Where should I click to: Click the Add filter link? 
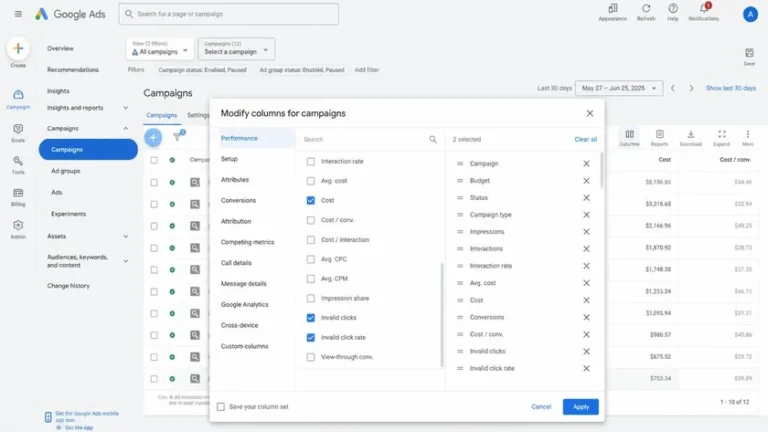[367, 70]
